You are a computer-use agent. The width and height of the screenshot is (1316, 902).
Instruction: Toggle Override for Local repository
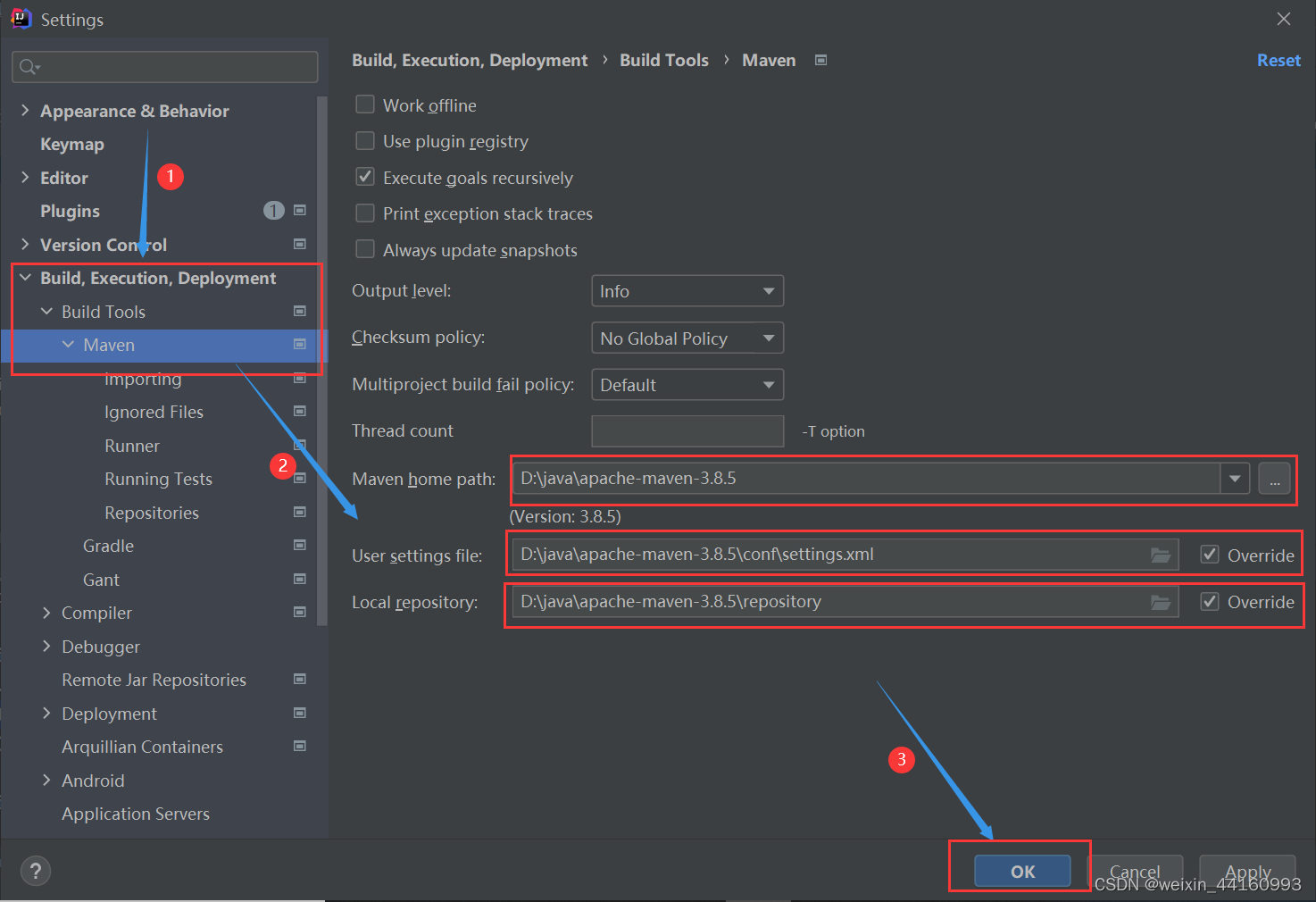tap(1210, 601)
